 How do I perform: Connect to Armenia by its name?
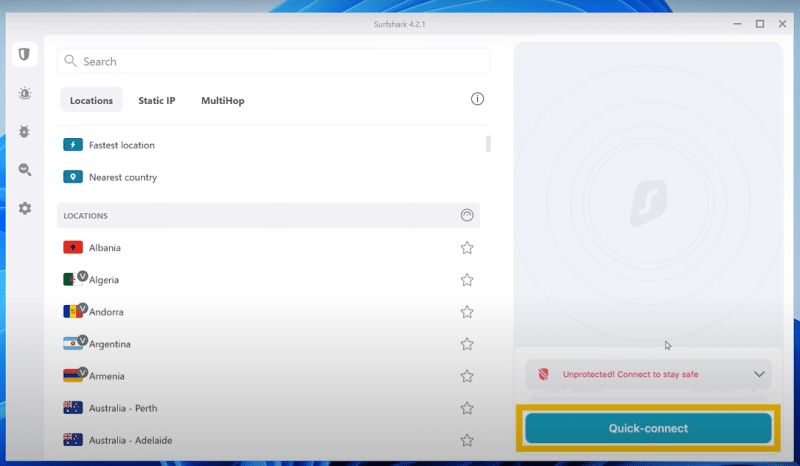107,376
